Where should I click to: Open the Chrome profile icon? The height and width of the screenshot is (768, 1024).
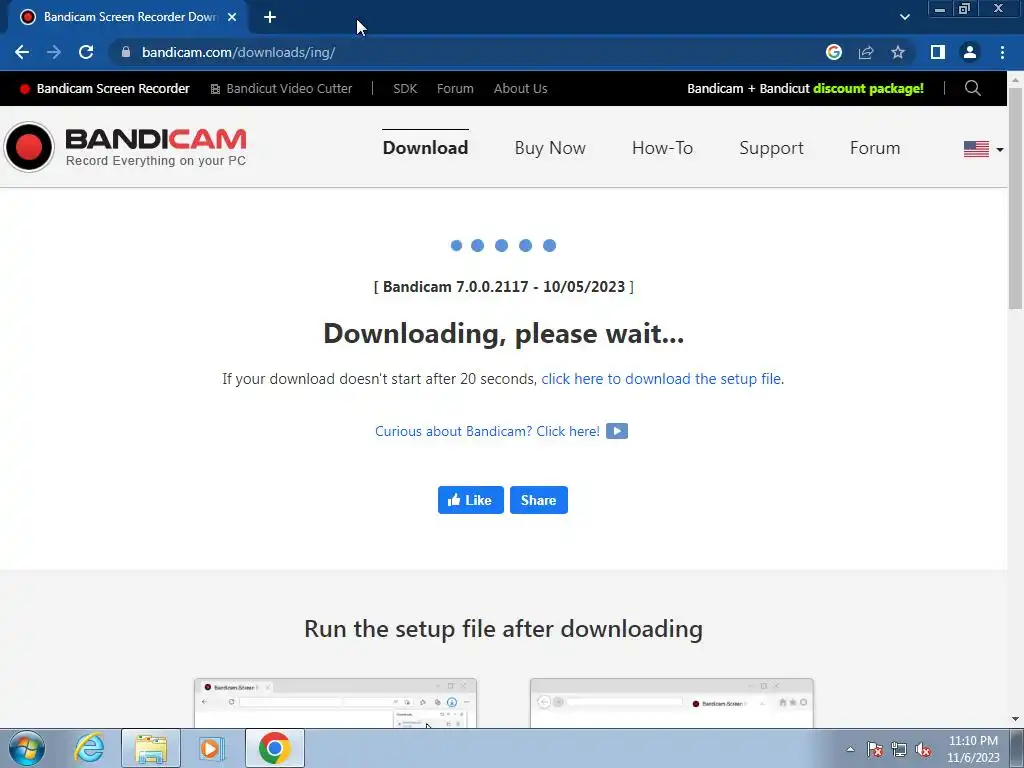point(970,52)
